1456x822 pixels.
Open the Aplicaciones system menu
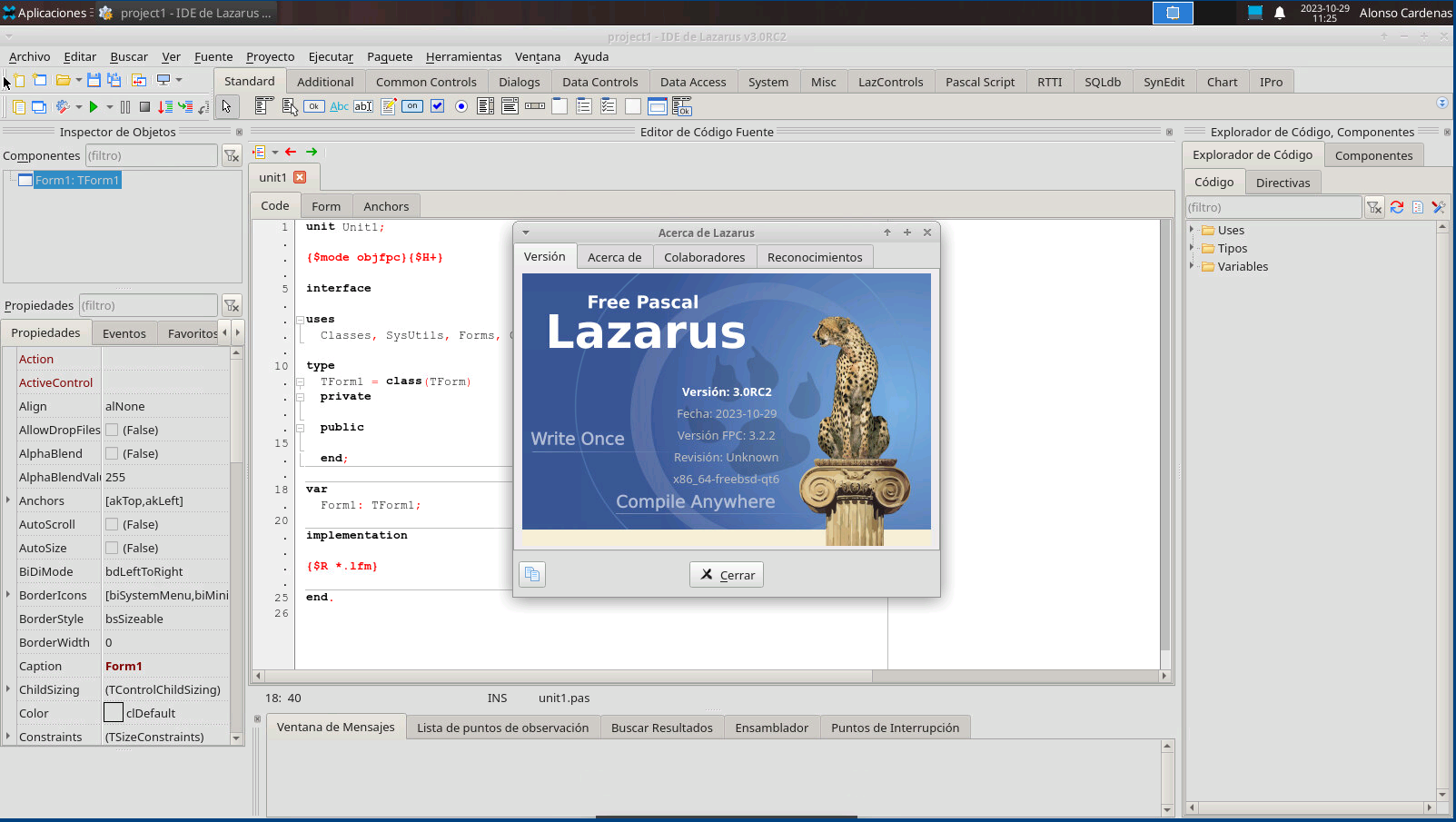pos(45,13)
